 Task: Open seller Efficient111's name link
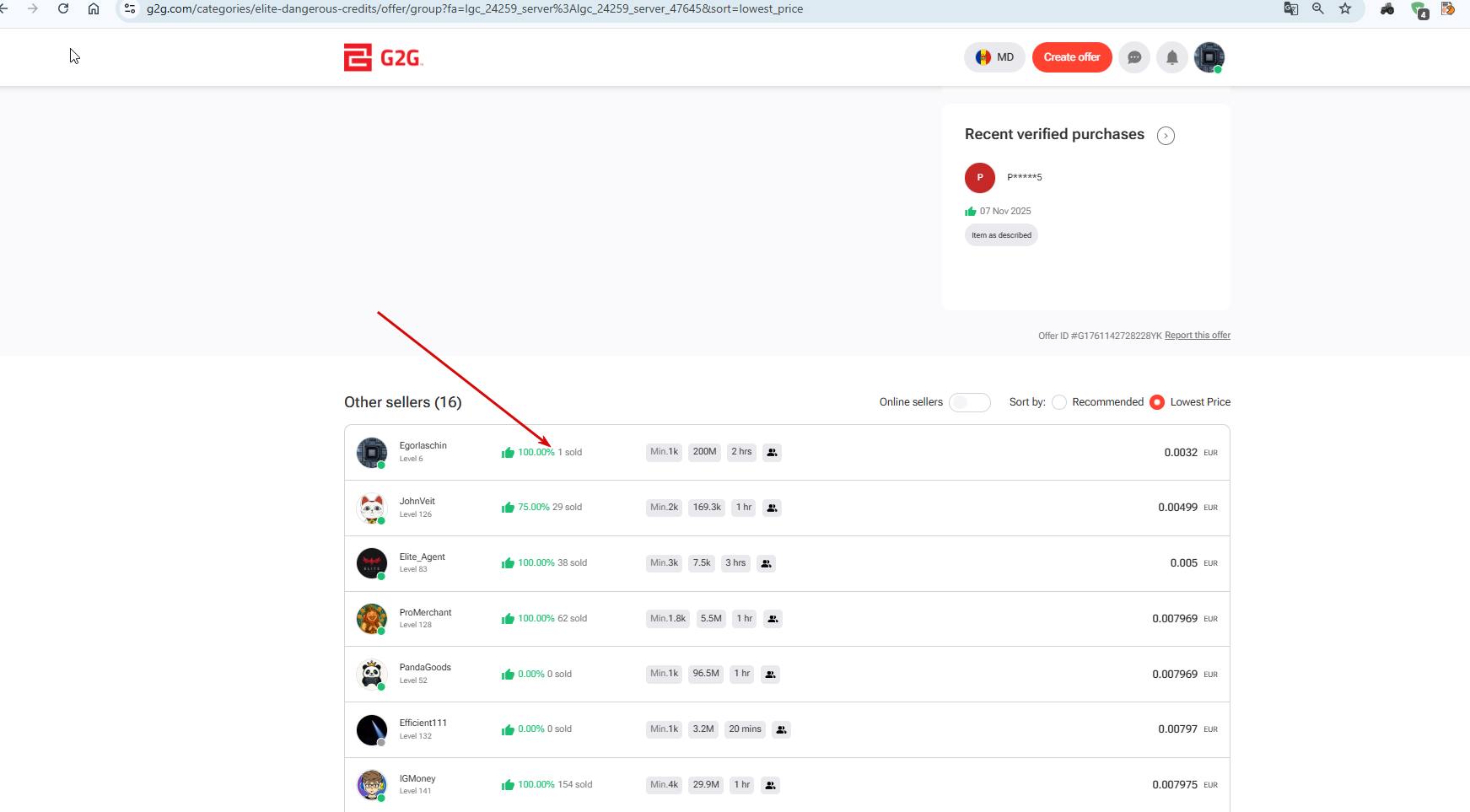coord(423,723)
